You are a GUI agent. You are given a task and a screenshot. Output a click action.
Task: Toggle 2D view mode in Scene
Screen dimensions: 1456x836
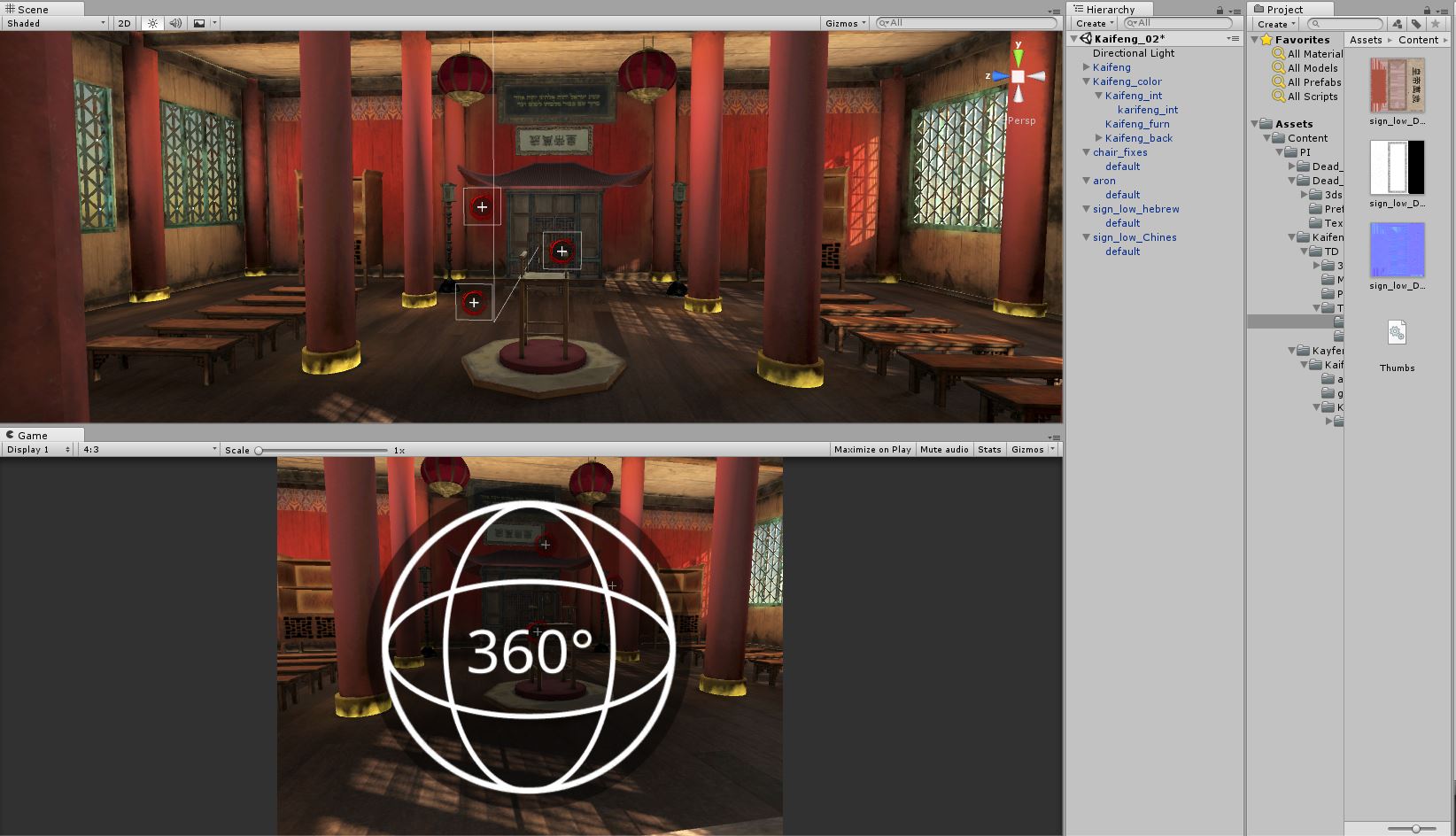pyautogui.click(x=124, y=23)
